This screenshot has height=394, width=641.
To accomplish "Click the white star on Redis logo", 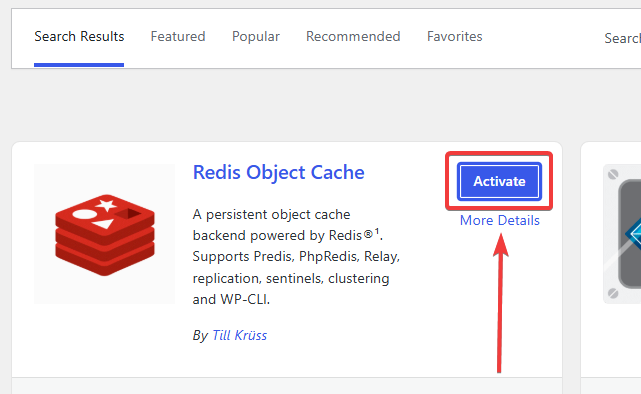I will (x=107, y=205).
